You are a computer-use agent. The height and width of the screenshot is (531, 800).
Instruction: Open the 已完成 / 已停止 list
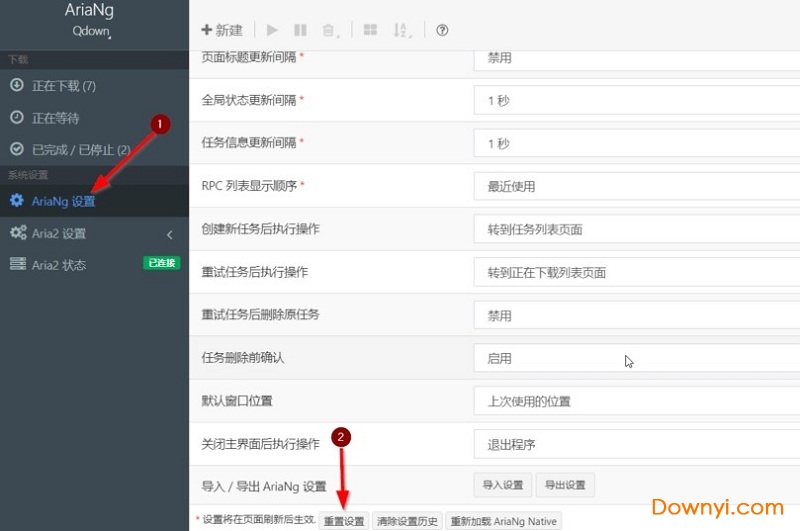click(80, 150)
